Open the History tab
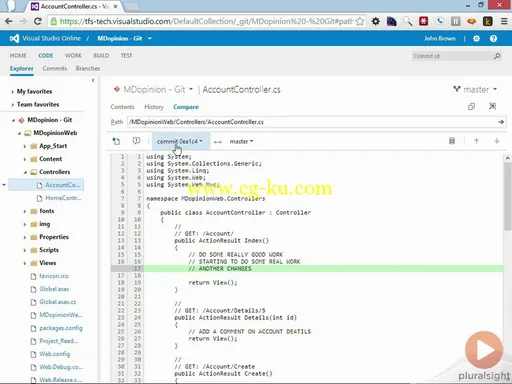 point(154,107)
